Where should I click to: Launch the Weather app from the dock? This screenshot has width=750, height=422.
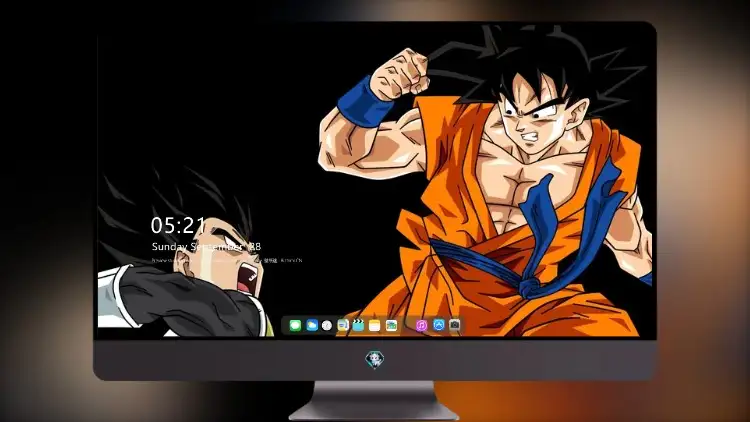click(x=312, y=325)
